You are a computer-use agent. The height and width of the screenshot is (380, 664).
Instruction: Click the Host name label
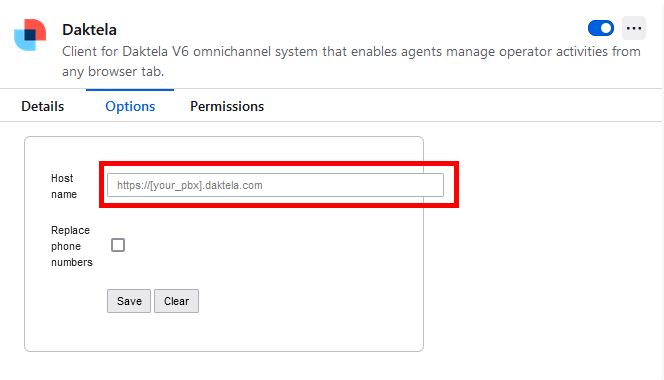click(64, 186)
